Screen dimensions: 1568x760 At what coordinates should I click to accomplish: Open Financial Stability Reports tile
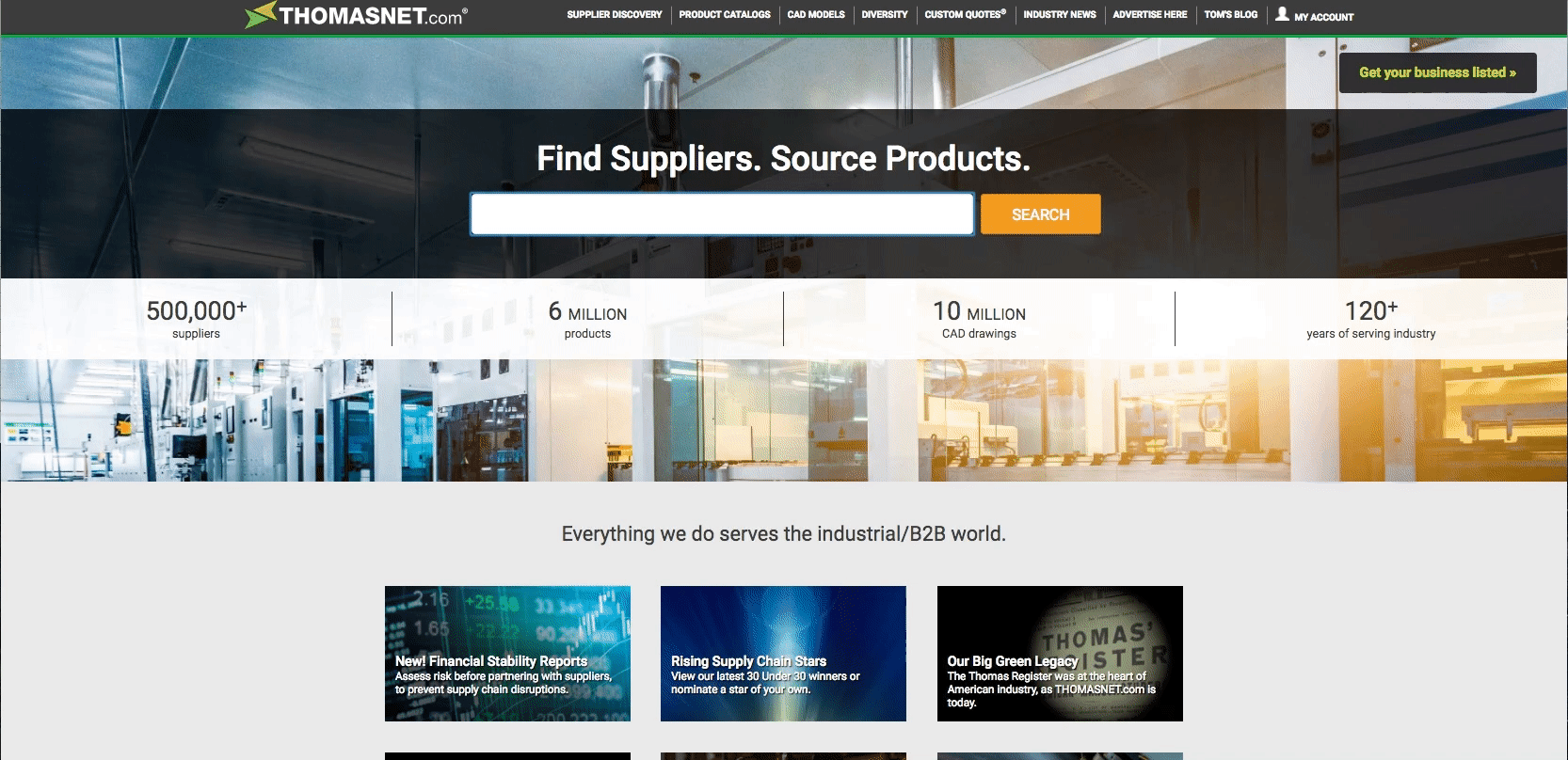click(x=507, y=654)
